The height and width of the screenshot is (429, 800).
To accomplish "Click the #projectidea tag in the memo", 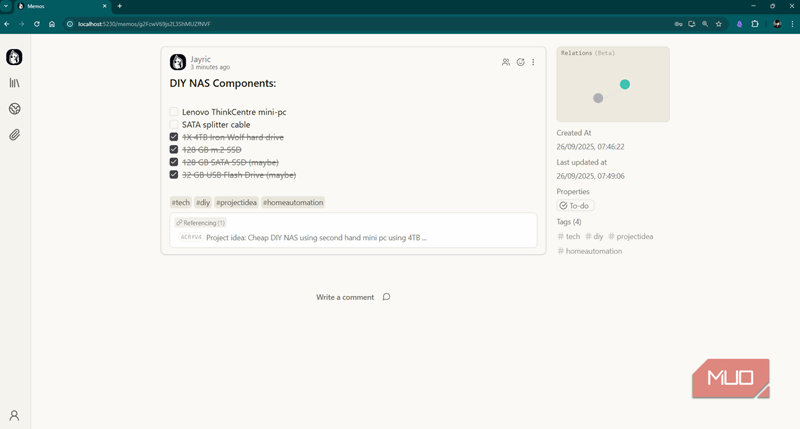I will tap(236, 202).
